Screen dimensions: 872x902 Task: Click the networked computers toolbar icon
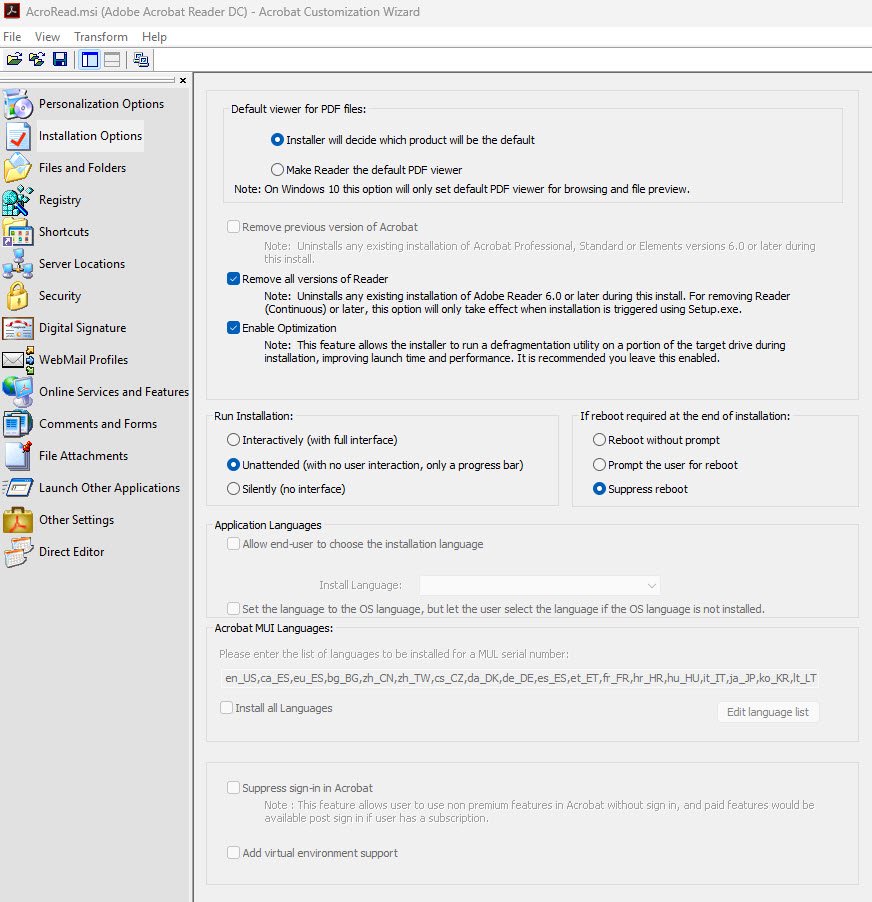point(141,59)
